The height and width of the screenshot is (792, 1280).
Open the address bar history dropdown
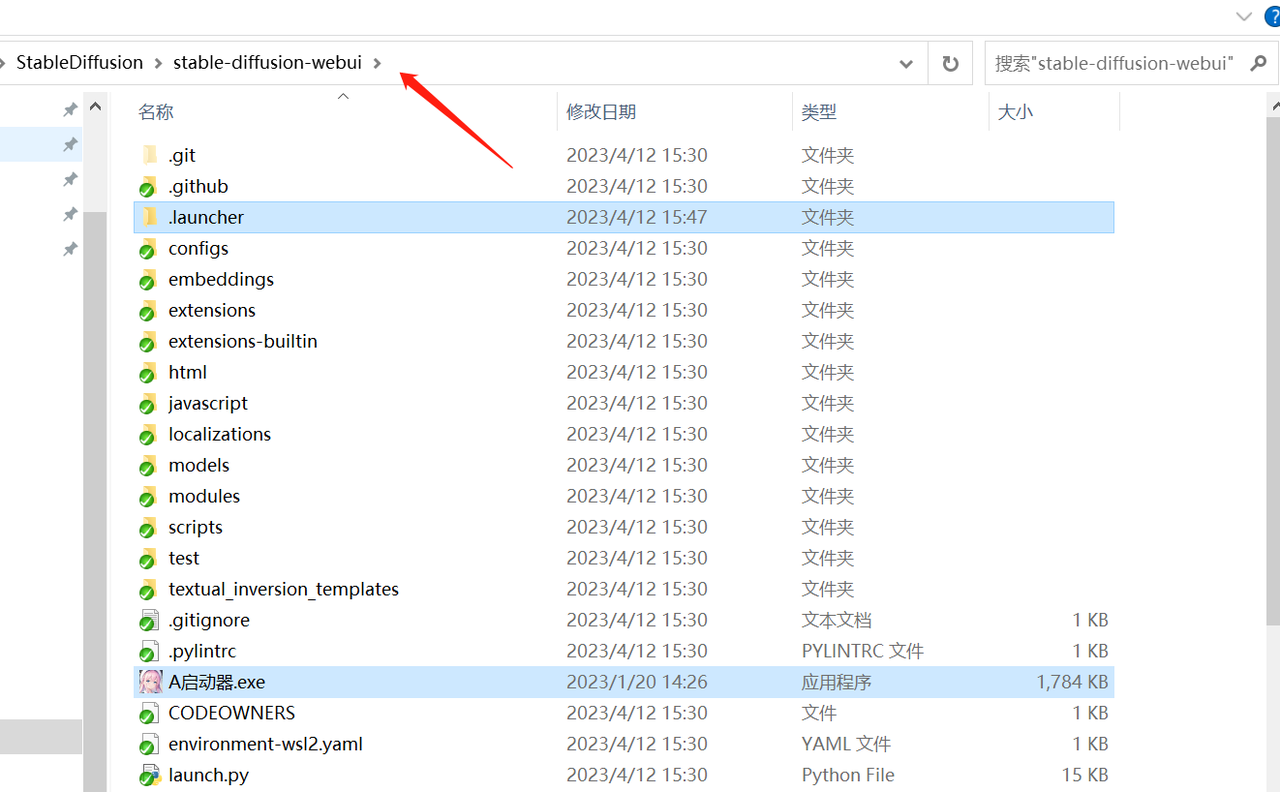click(x=906, y=63)
